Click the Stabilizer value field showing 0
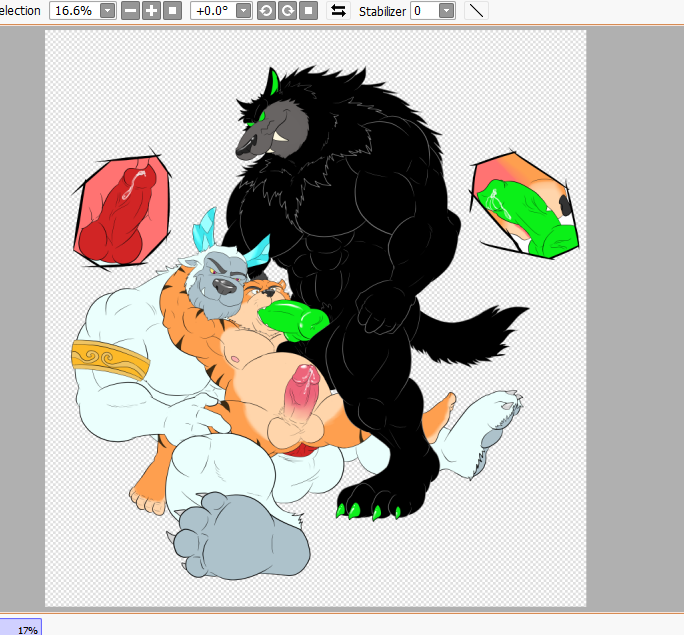684x635 pixels. pos(421,11)
